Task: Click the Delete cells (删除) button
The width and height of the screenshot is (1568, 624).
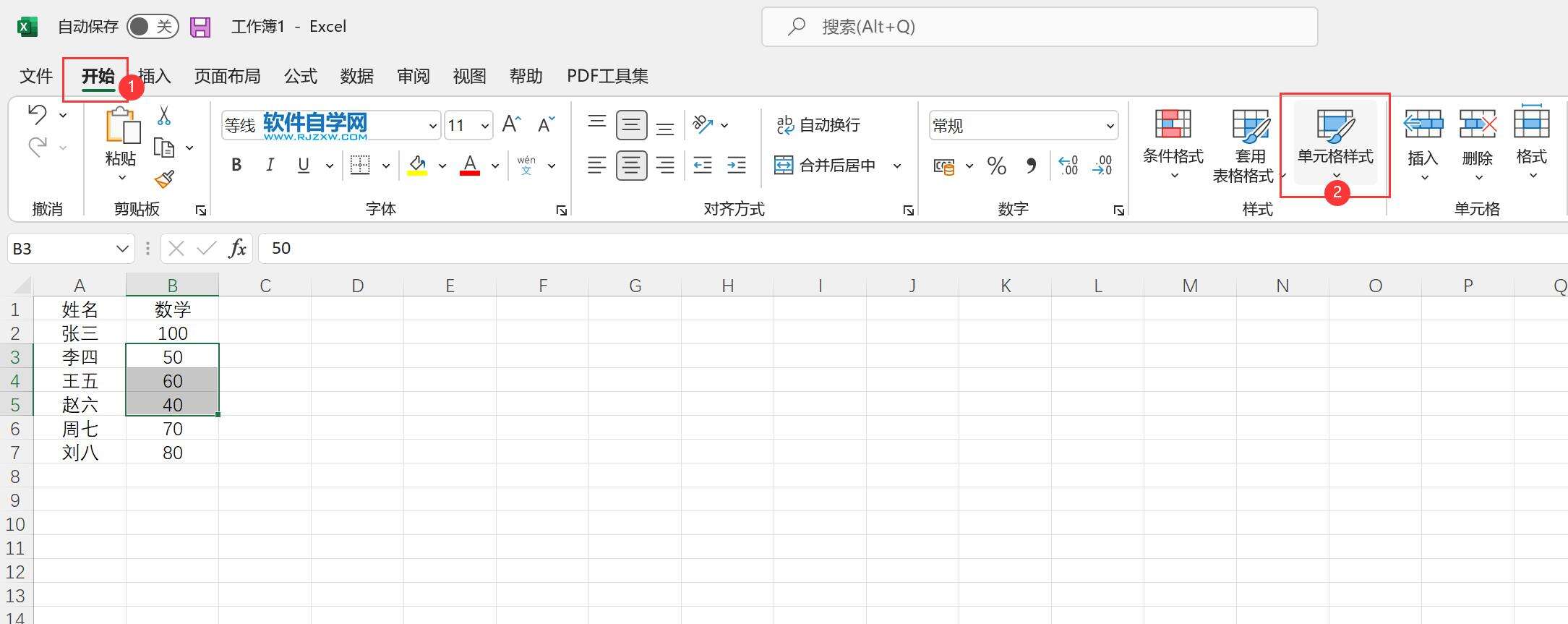Action: 1478,144
